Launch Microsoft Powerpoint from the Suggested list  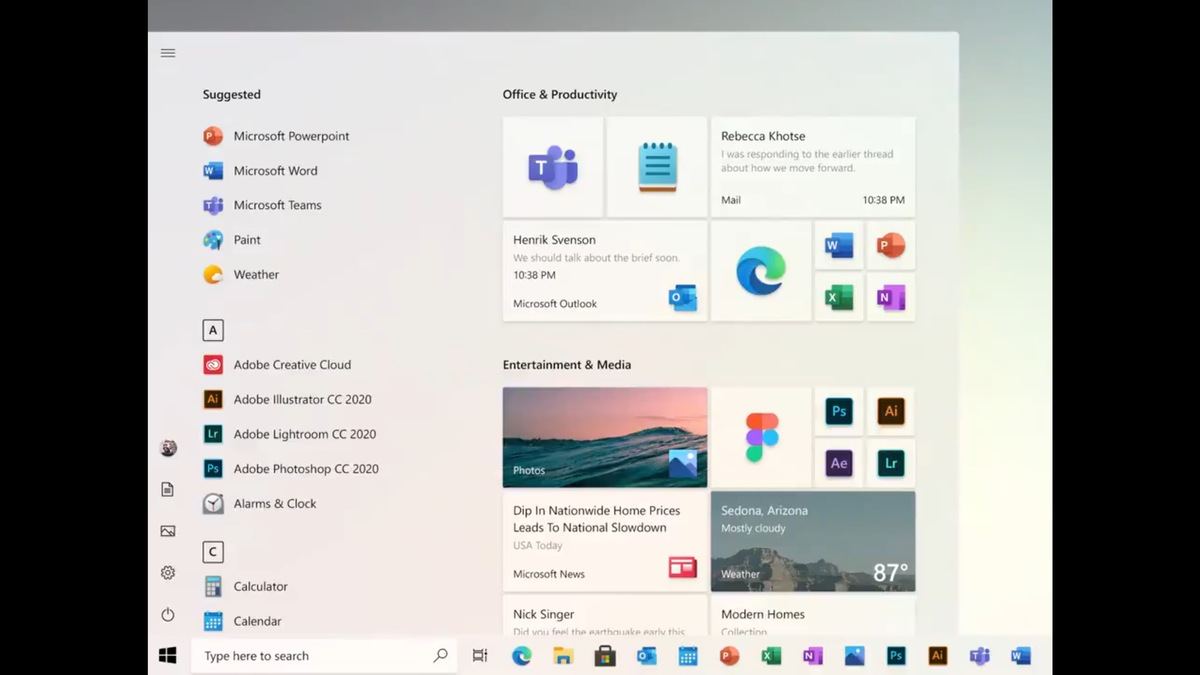click(277, 136)
